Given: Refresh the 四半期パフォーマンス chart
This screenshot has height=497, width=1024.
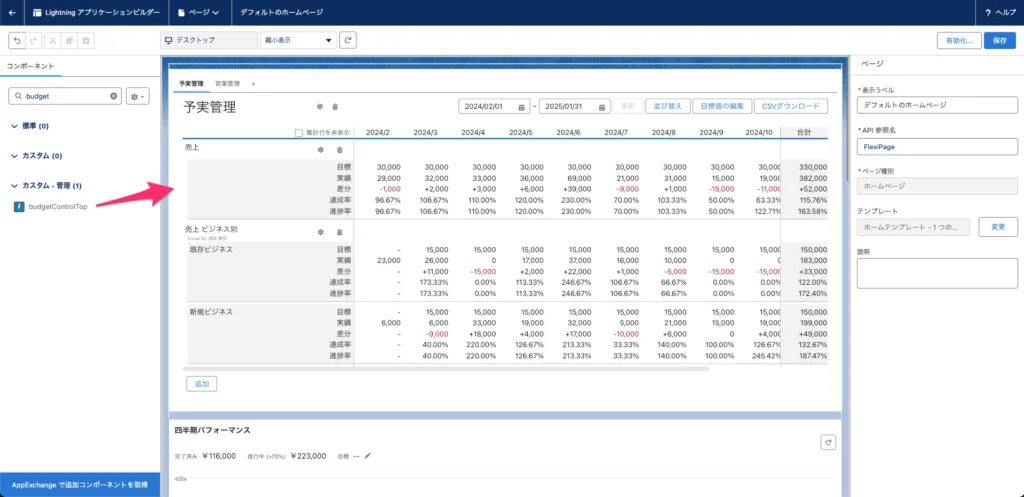Looking at the screenshot, I should pyautogui.click(x=826, y=441).
